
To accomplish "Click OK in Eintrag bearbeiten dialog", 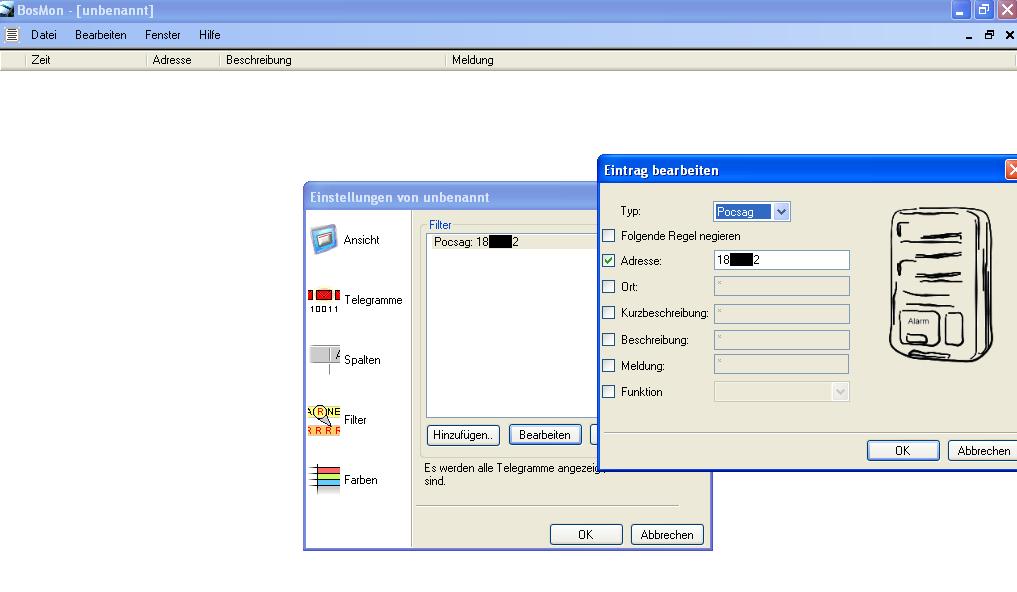I will tap(903, 451).
